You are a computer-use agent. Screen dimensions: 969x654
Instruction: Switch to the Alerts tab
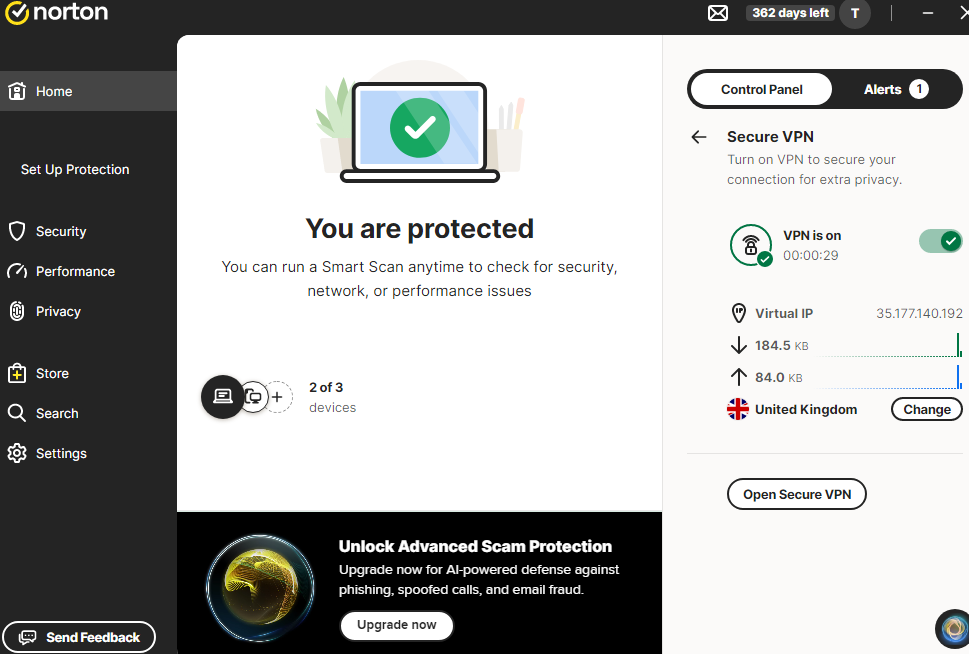[x=896, y=90]
